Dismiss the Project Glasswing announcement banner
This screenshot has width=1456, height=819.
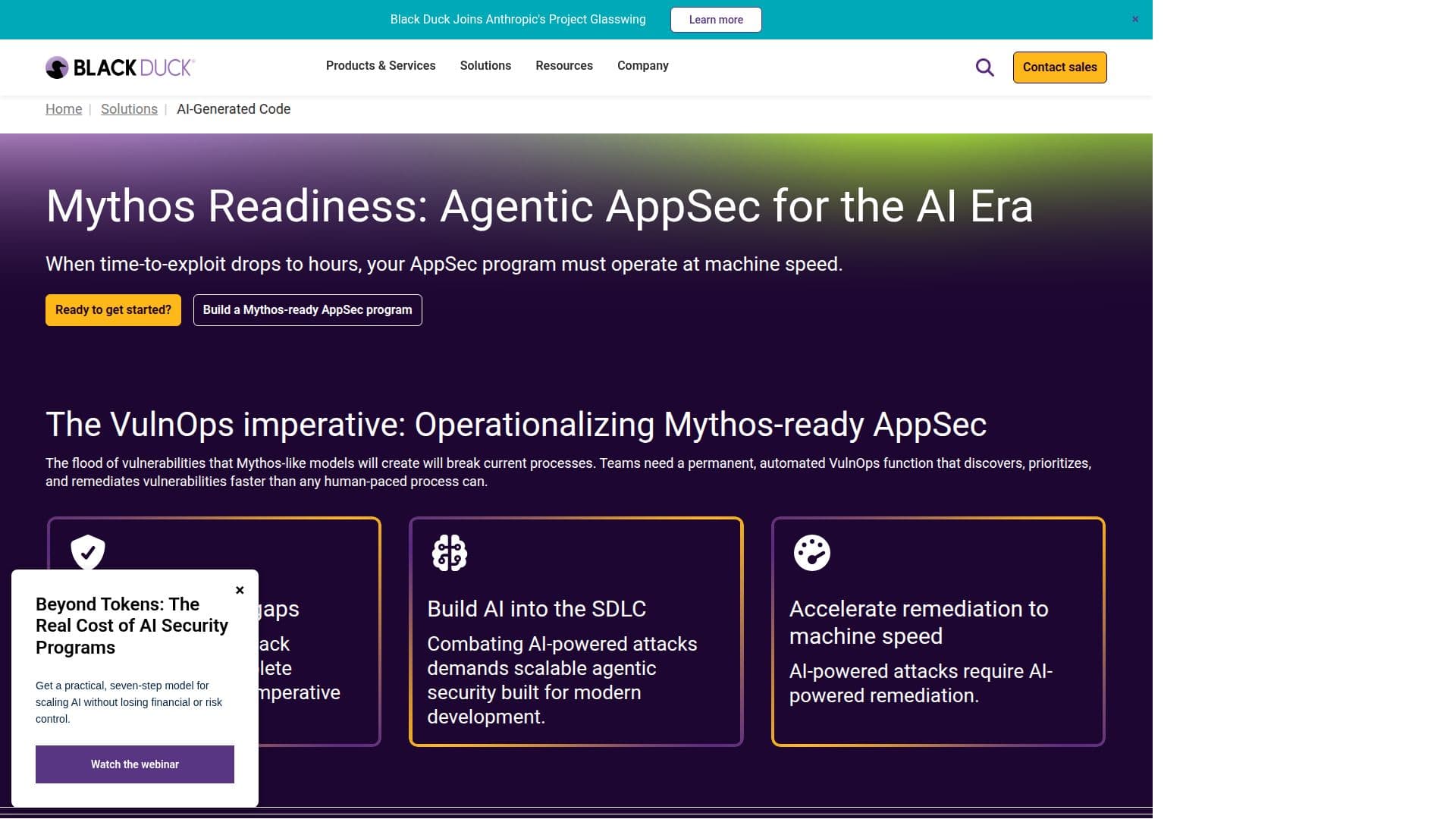1135,20
